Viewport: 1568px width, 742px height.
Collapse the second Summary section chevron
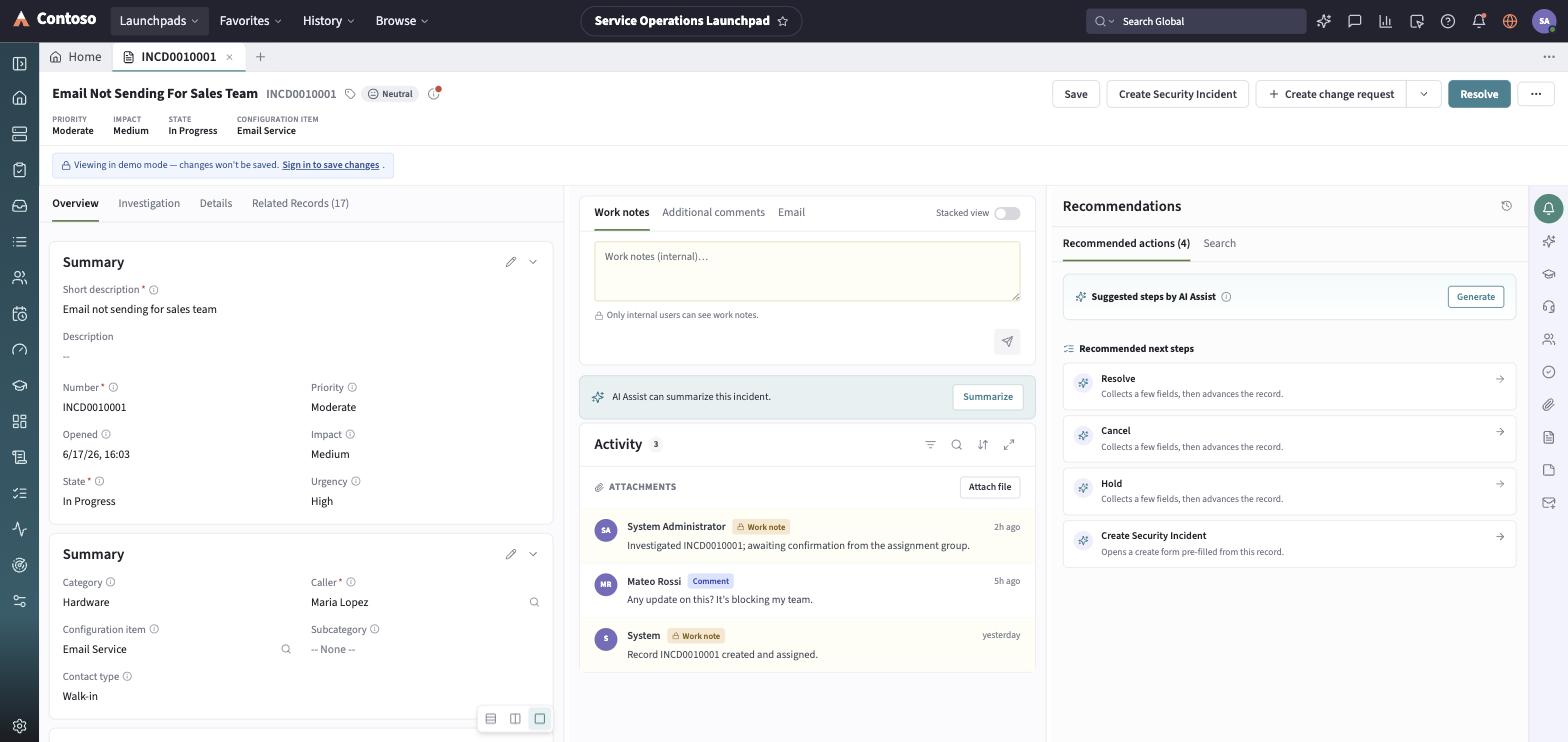pos(533,554)
